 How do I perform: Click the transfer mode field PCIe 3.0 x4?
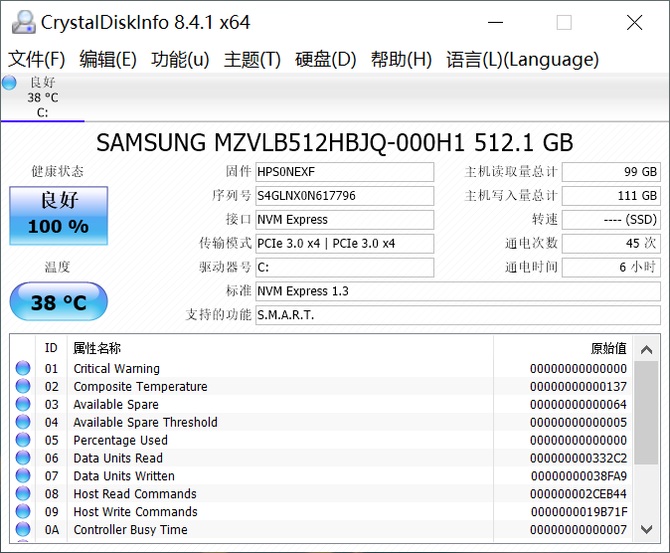[344, 244]
